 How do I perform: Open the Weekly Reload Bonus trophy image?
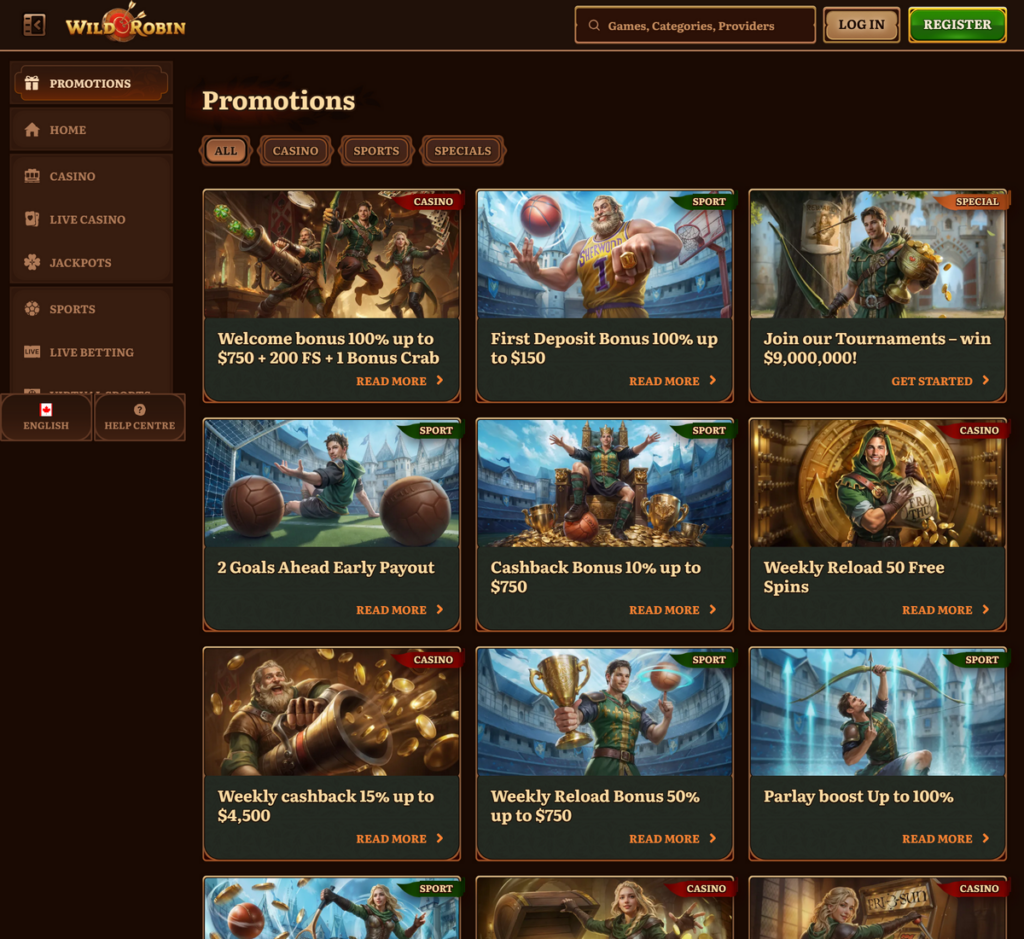(x=605, y=712)
